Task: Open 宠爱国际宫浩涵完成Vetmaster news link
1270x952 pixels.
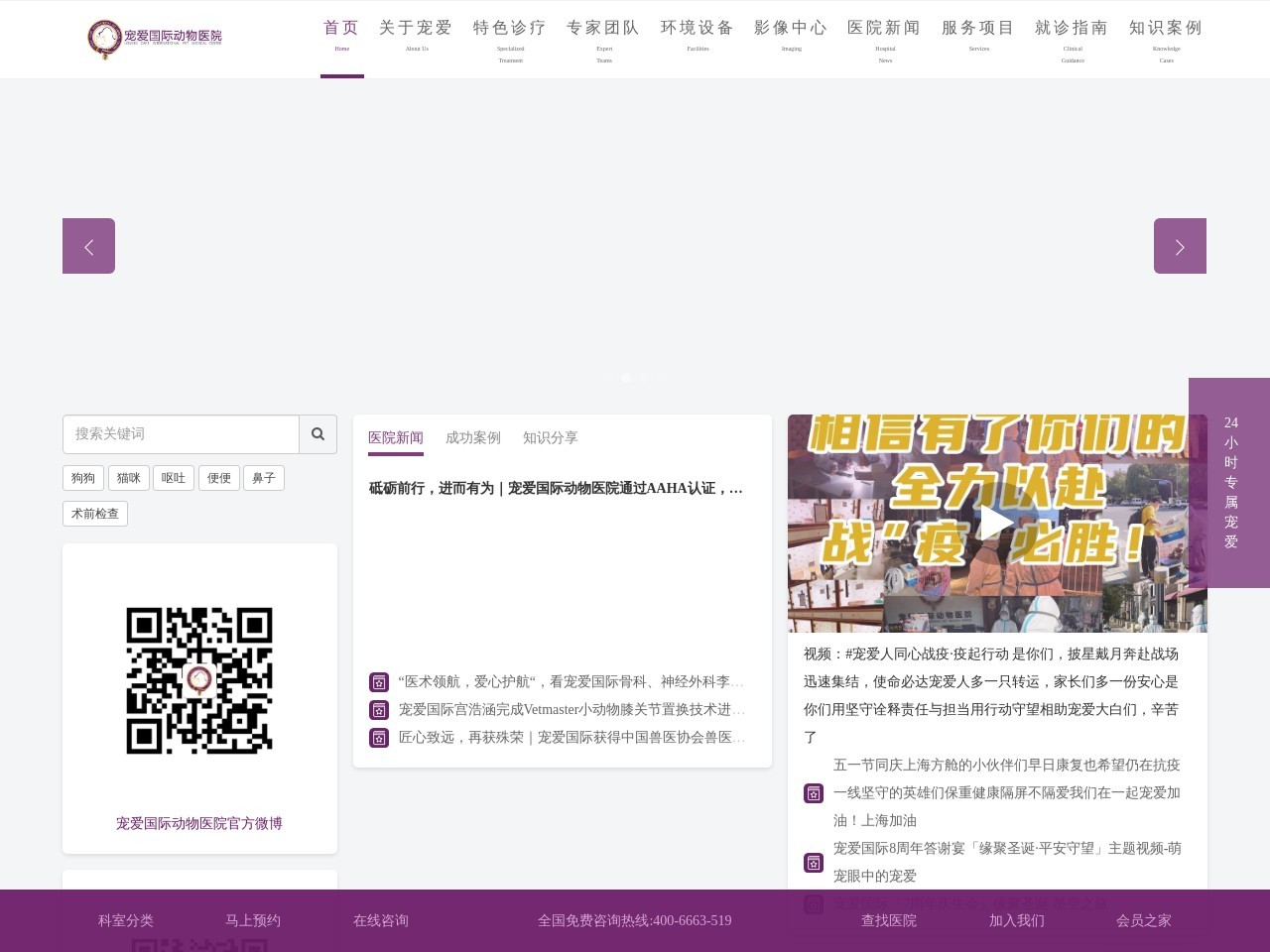Action: coord(571,710)
